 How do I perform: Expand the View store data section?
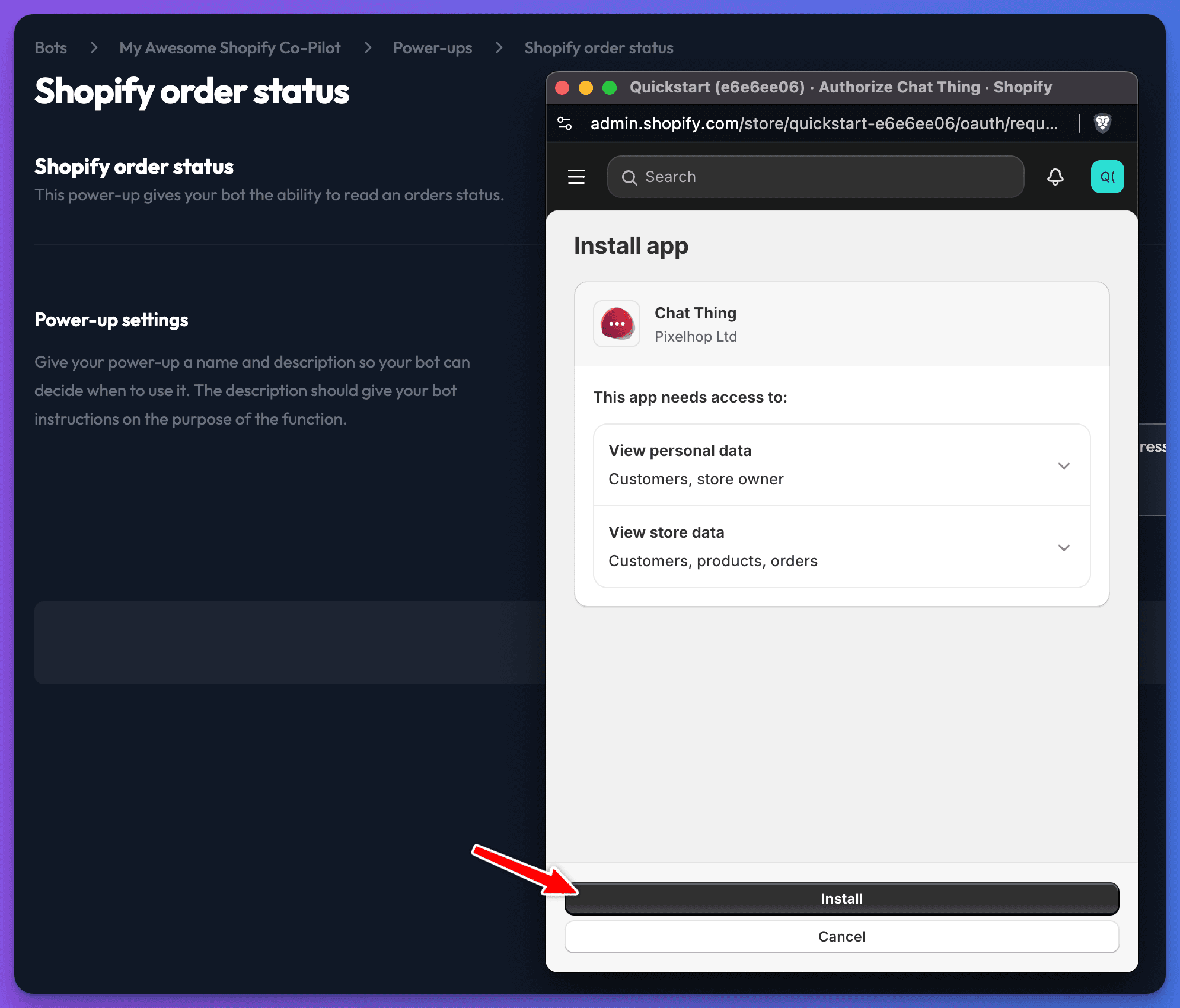[x=841, y=547]
